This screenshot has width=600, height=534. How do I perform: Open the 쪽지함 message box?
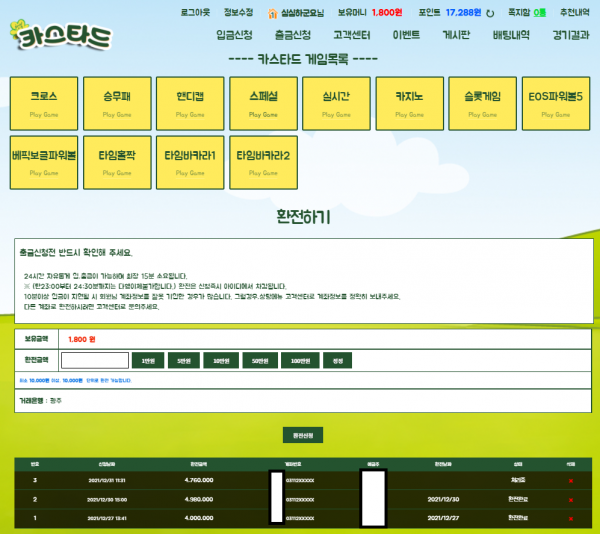pos(527,13)
